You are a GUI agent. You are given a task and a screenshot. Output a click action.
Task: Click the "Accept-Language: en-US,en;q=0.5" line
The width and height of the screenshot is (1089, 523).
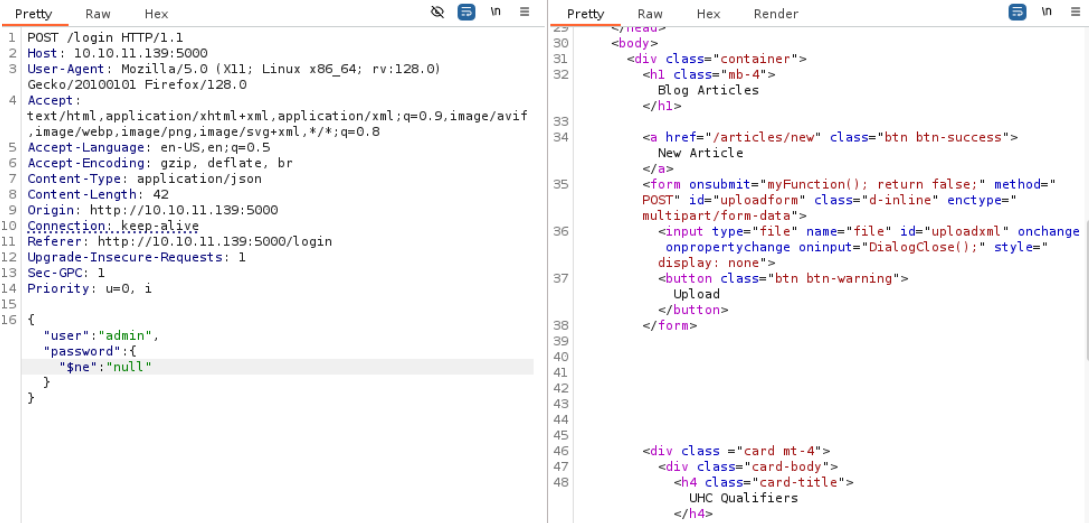click(x=149, y=147)
